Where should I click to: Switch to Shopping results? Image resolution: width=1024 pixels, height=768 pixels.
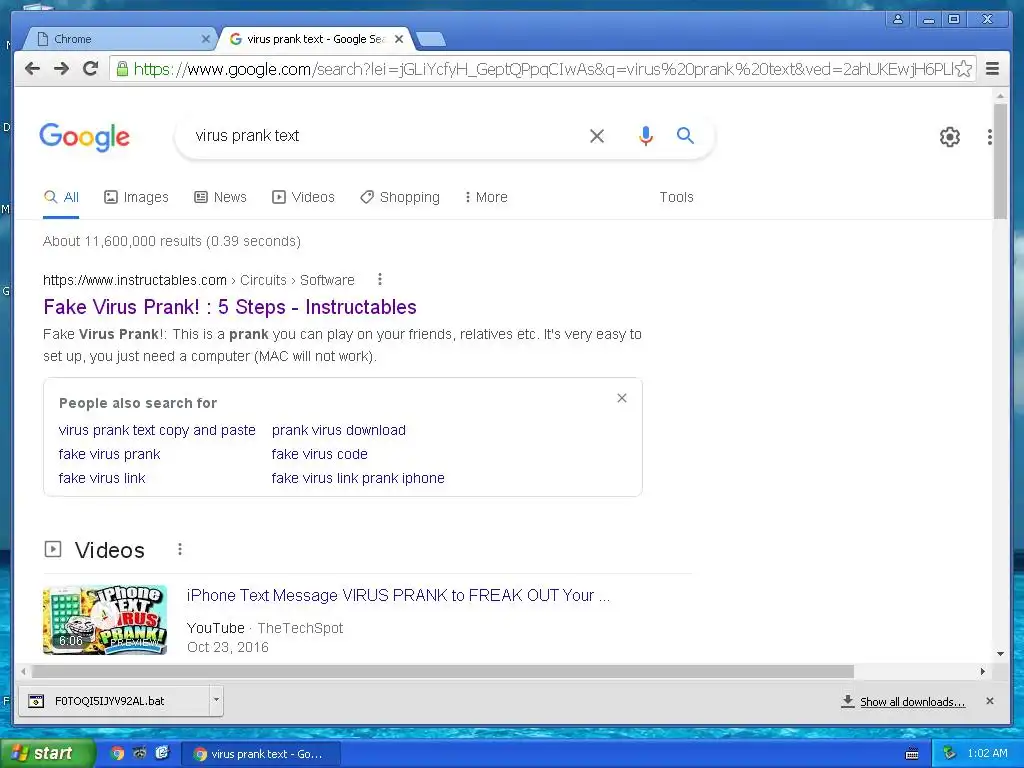(400, 197)
